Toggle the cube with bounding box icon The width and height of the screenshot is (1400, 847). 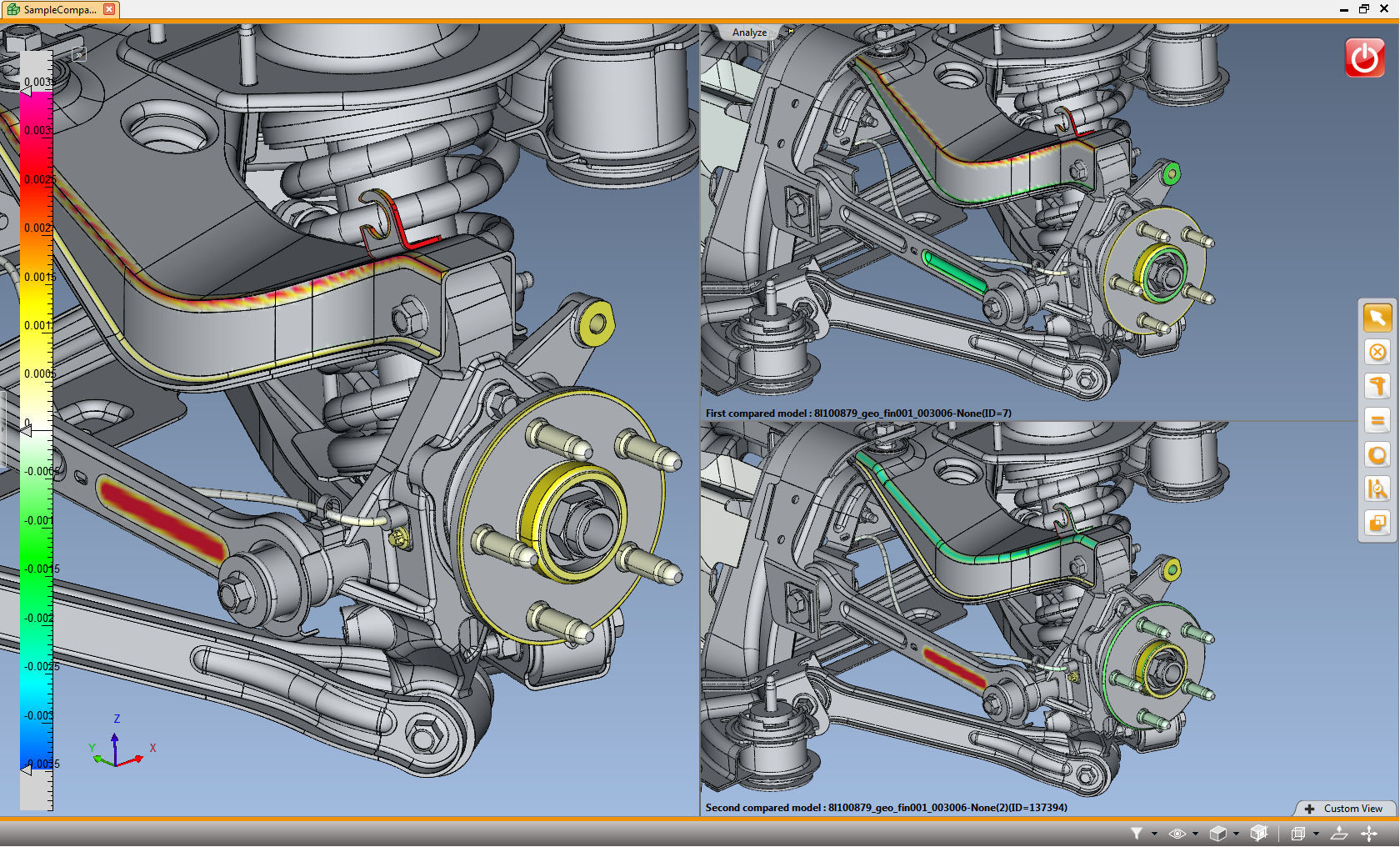(1258, 833)
